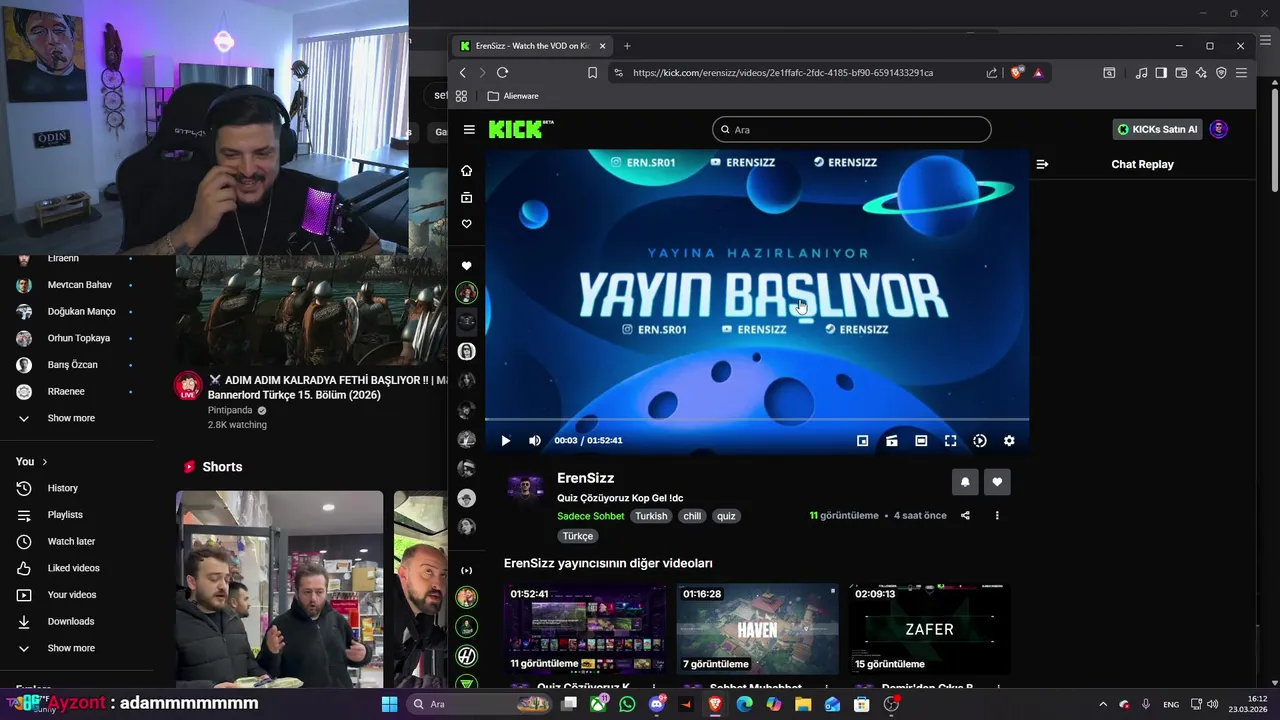Open the live icon in Kick sidebar
Image resolution: width=1280 pixels, height=720 pixels.
pos(466,570)
